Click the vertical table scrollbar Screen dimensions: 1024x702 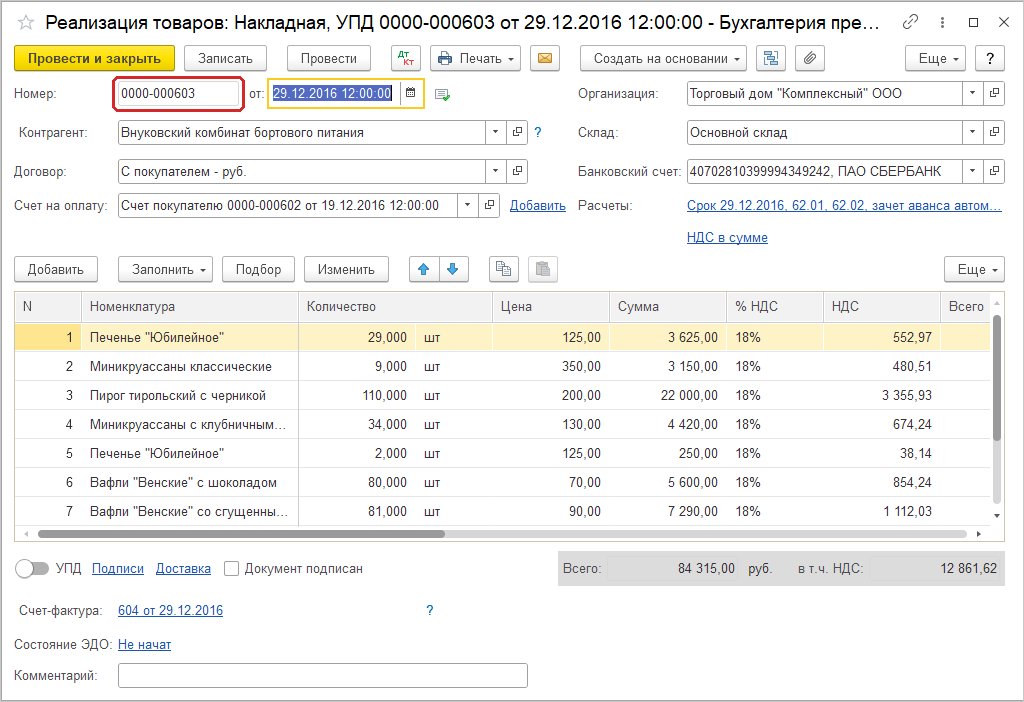click(x=997, y=379)
